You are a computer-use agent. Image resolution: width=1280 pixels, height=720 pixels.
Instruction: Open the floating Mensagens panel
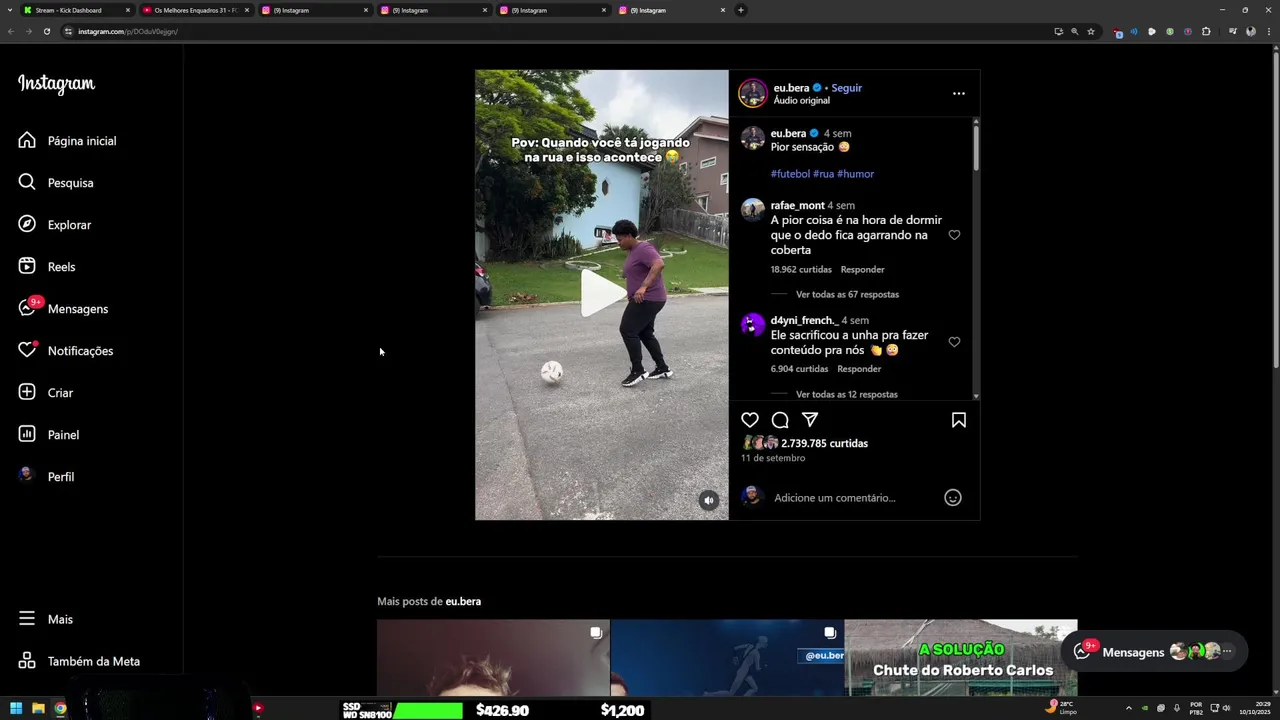click(x=1154, y=652)
